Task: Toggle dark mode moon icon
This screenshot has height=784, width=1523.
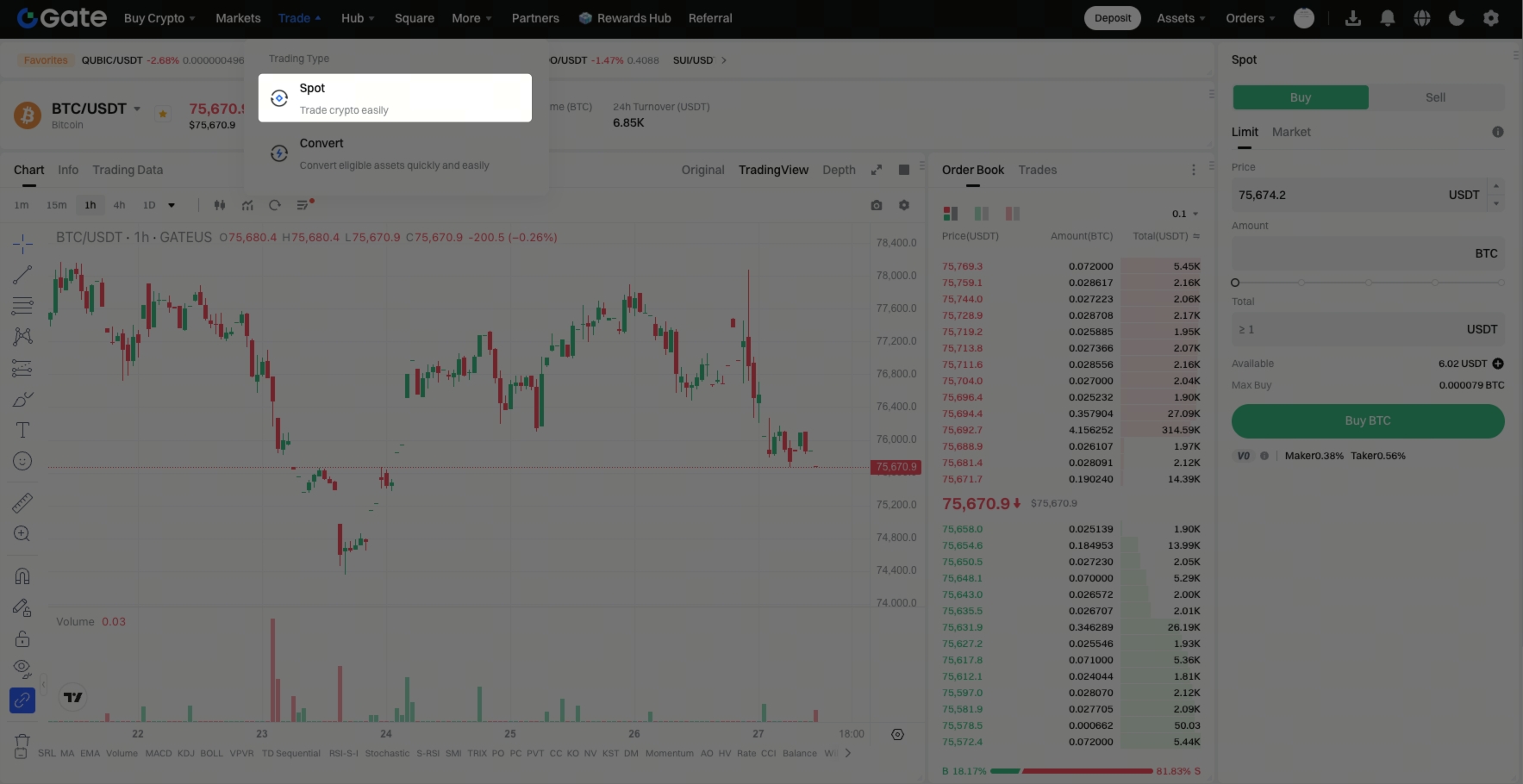Action: (1457, 18)
